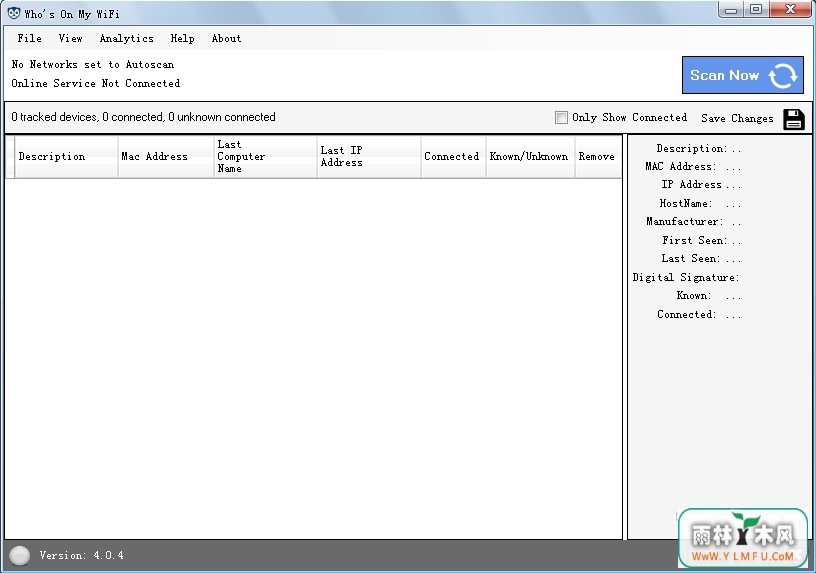Click the Save Changes label
Image resolution: width=816 pixels, height=573 pixels.
[x=737, y=119]
